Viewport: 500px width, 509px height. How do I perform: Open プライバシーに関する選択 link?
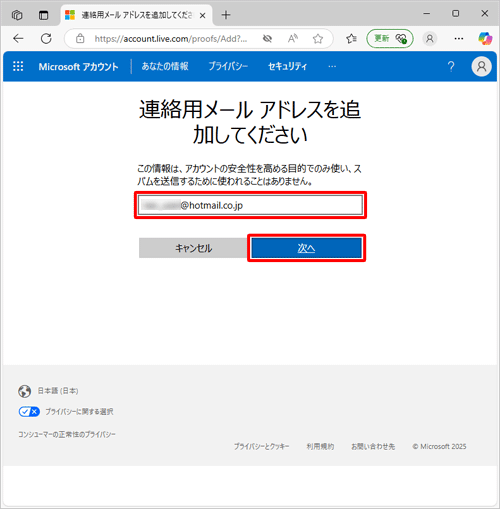[79, 412]
